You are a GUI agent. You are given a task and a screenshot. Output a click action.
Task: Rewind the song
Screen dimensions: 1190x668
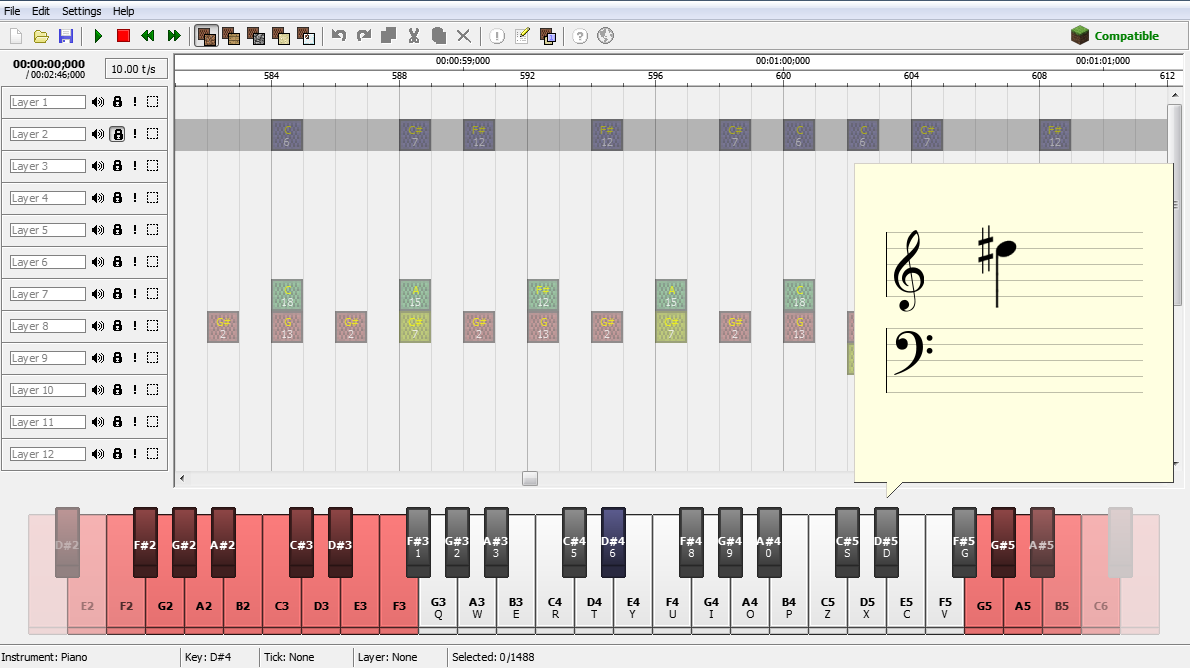point(148,36)
